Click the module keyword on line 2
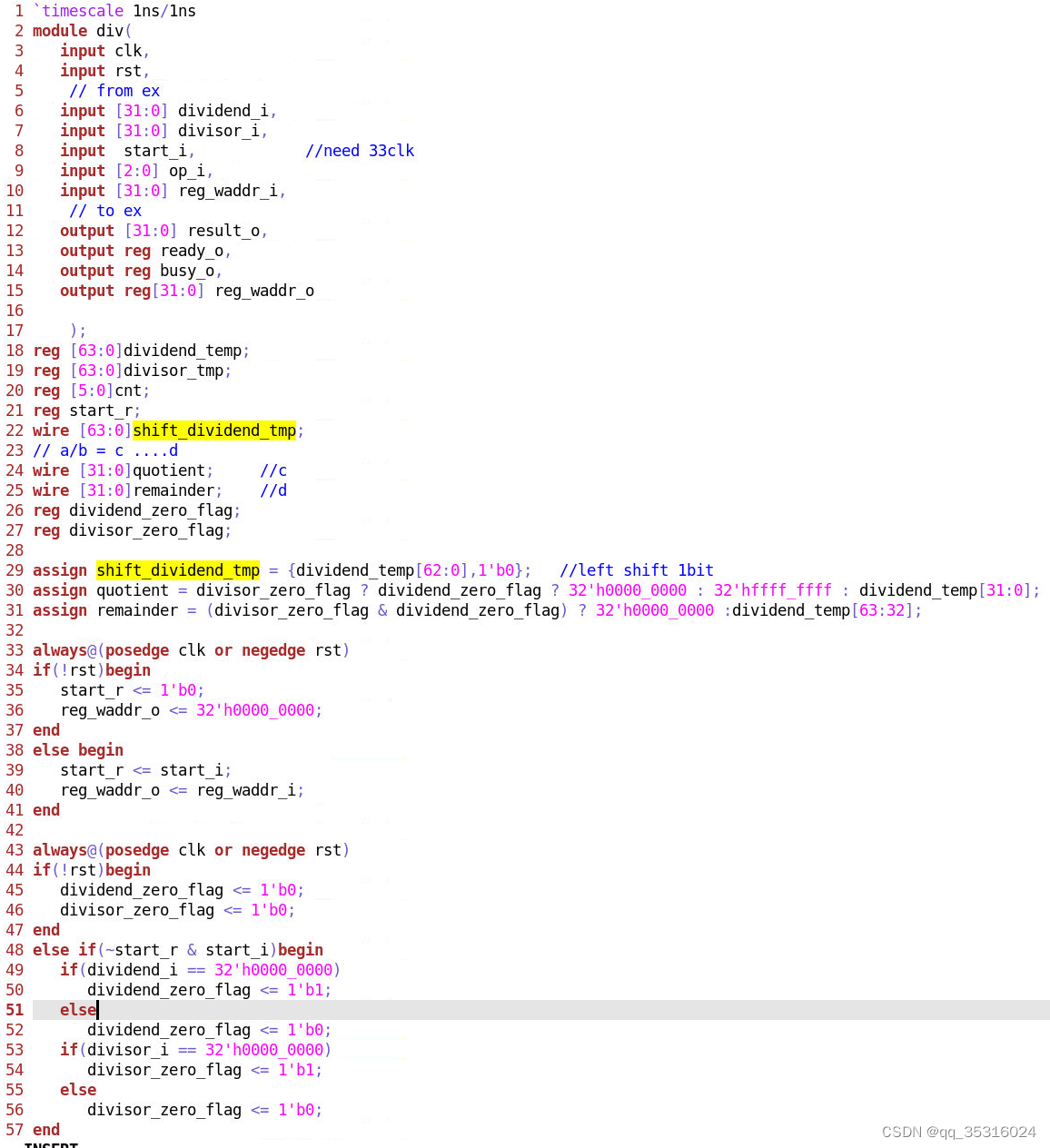 coord(59,30)
